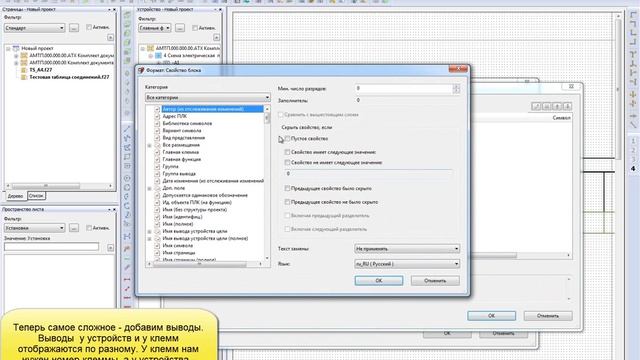Image resolution: width=640 pixels, height=360 pixels.
Task: Click second small toolbar button above Символ column
Action: (x=546, y=107)
